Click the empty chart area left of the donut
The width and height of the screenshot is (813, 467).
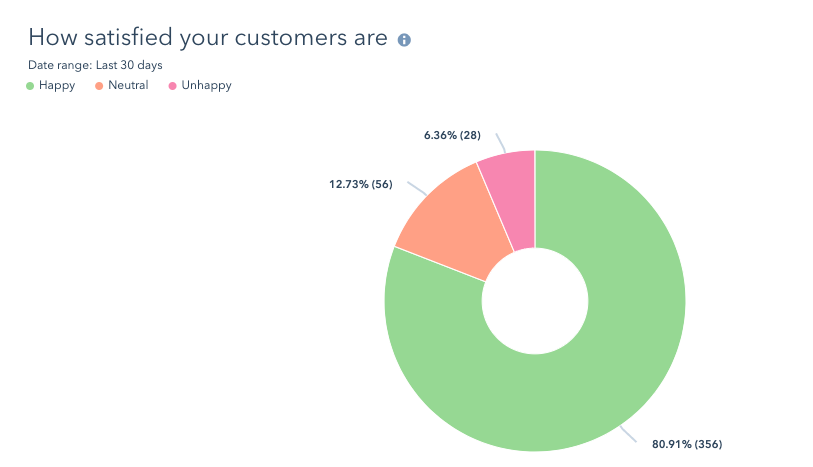[180, 300]
